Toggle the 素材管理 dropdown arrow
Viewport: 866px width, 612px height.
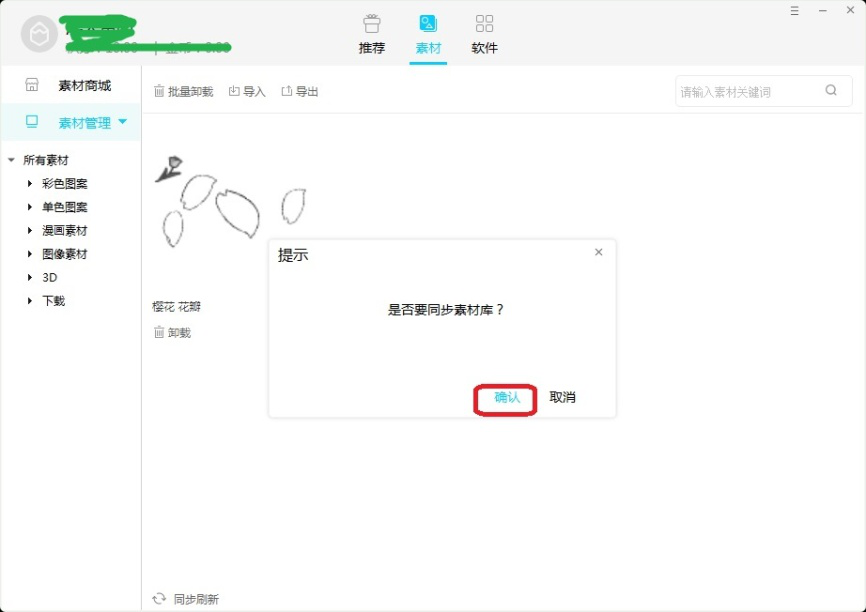[123, 122]
